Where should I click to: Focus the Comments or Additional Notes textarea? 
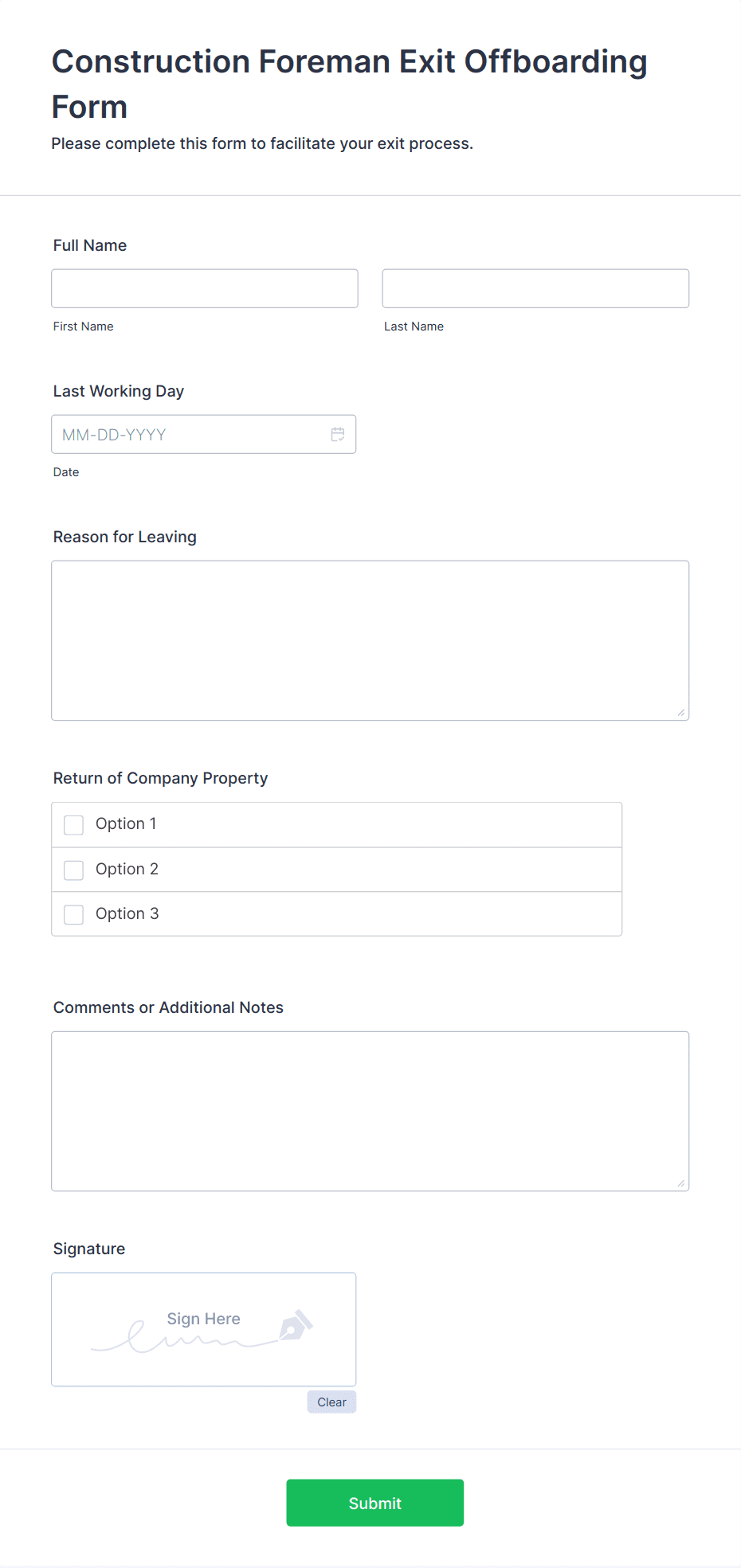(x=370, y=1111)
